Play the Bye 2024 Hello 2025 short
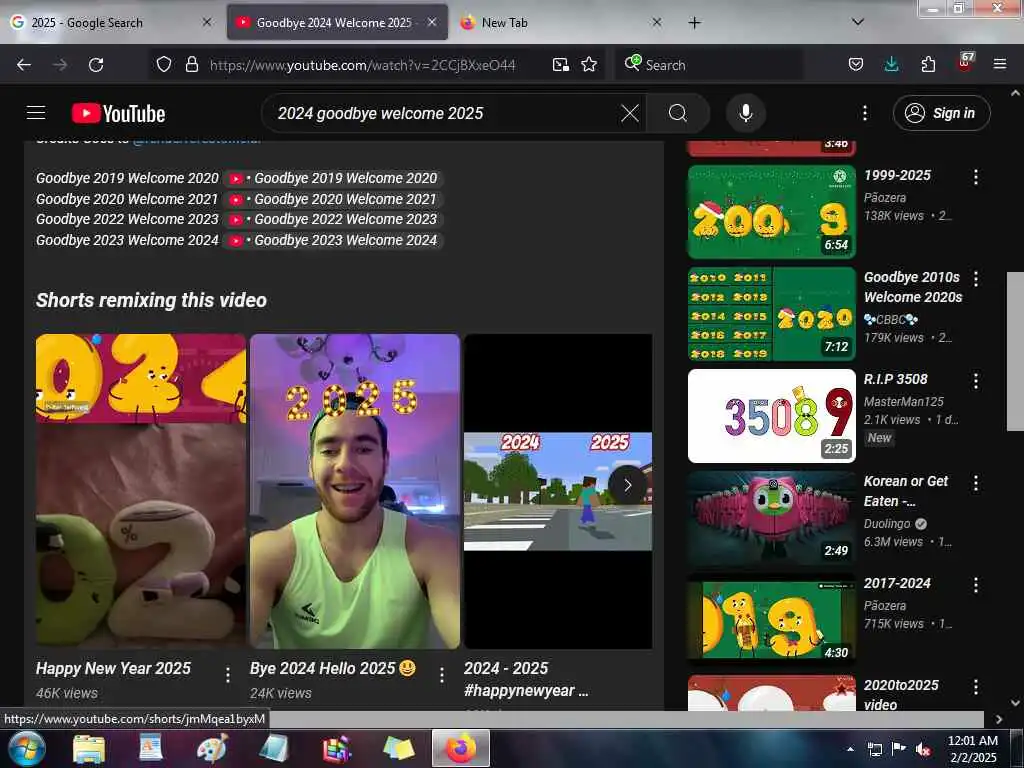Image resolution: width=1024 pixels, height=768 pixels. click(355, 491)
